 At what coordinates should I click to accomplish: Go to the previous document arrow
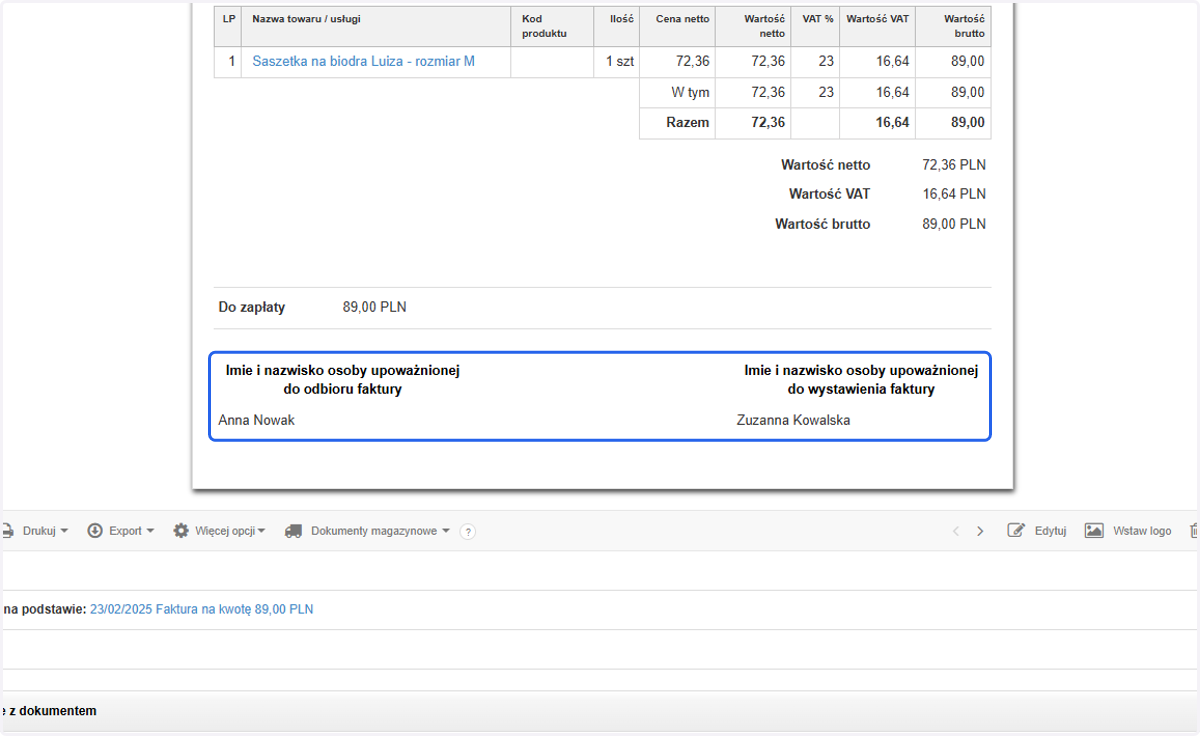pyautogui.click(x=955, y=531)
